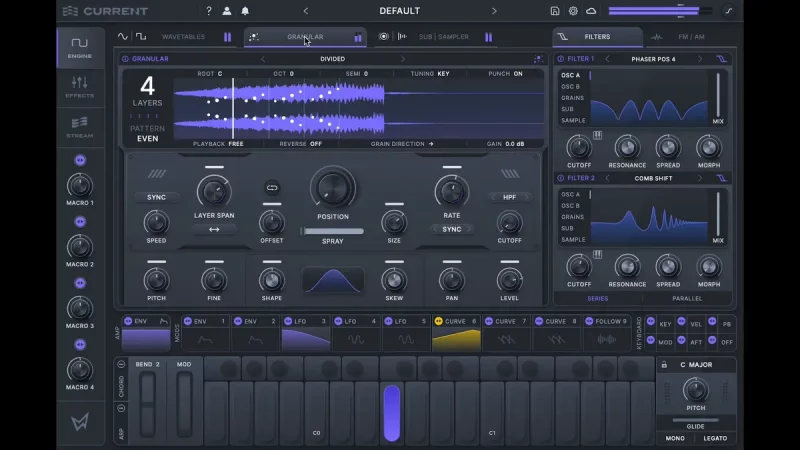The height and width of the screenshot is (450, 800).
Task: Open the Effects section in the sidebar
Action: pyautogui.click(x=79, y=87)
